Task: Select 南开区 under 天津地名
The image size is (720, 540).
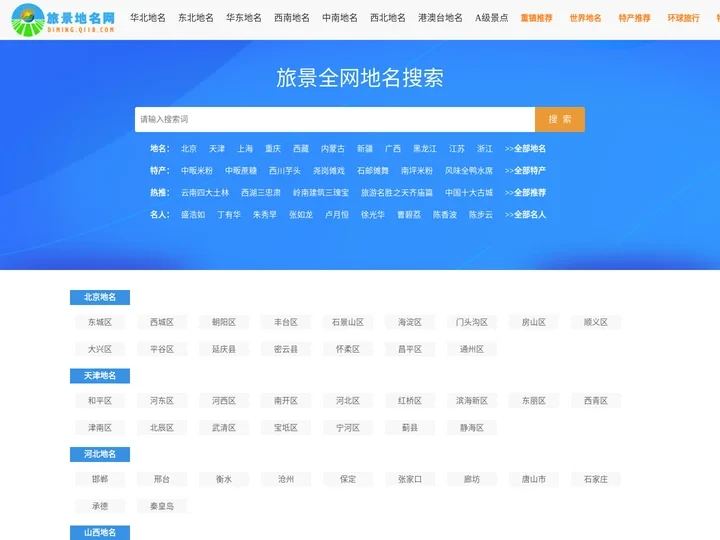Action: (x=286, y=401)
